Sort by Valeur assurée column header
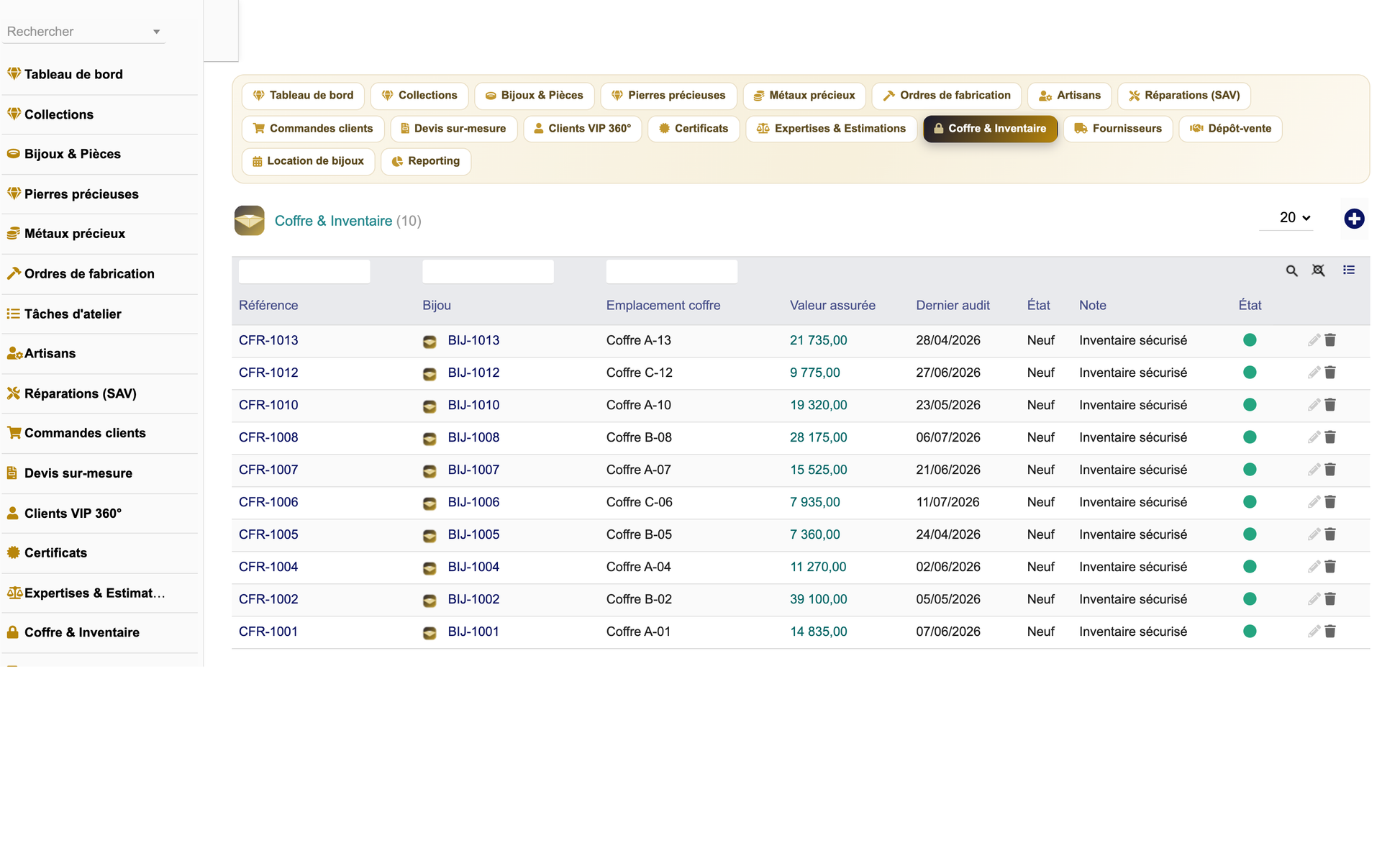Image resolution: width=1400 pixels, height=866 pixels. [832, 305]
